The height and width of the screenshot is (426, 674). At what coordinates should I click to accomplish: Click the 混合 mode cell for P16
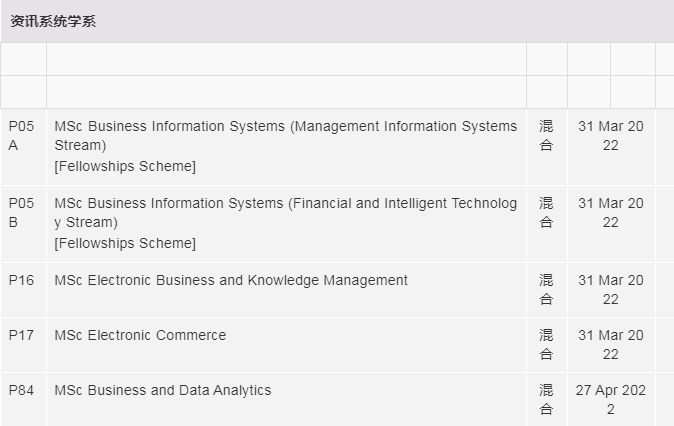546,289
